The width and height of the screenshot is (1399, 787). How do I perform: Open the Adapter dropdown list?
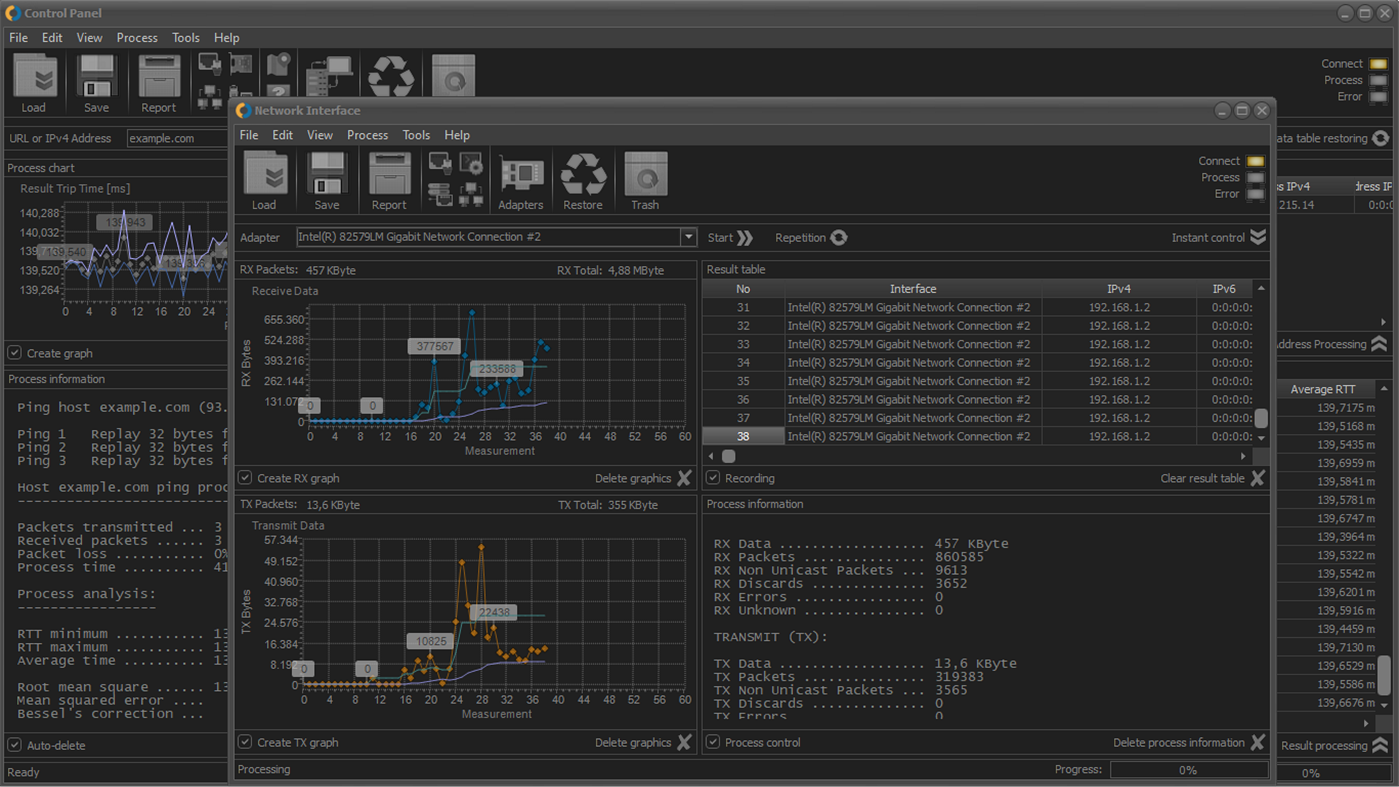[688, 237]
